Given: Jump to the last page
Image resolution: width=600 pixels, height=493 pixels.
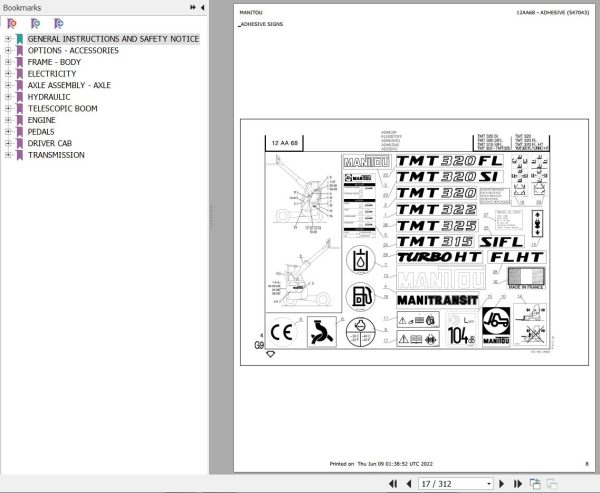Looking at the screenshot, I should coord(518,484).
